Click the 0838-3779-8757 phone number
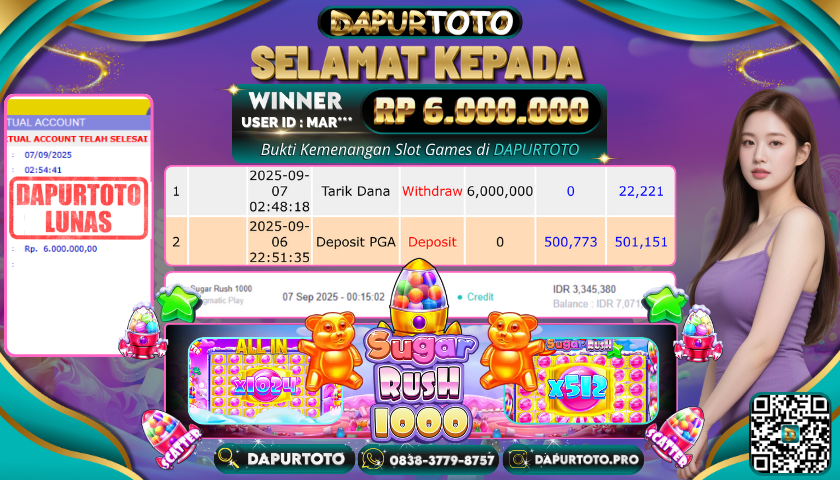This screenshot has height=480, width=840. coord(442,460)
